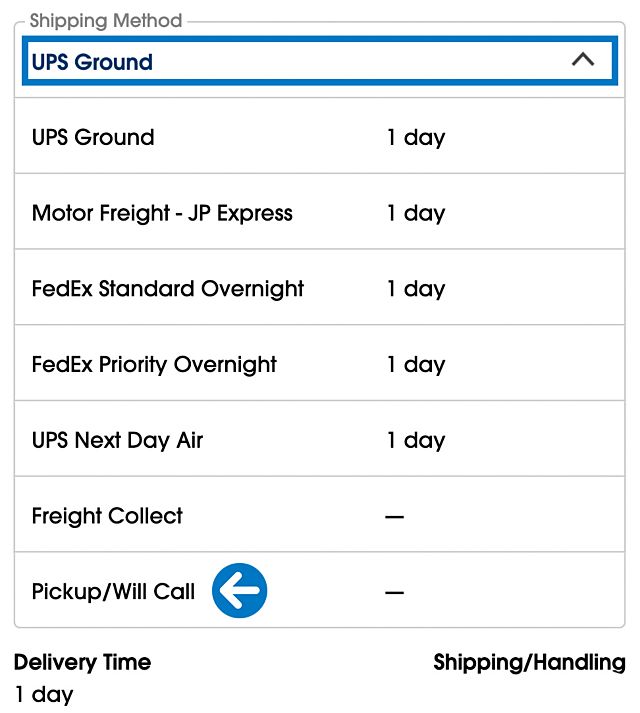This screenshot has width=640, height=713.
Task: Click the dash beside Pickup/Will Call
Action: [394, 593]
